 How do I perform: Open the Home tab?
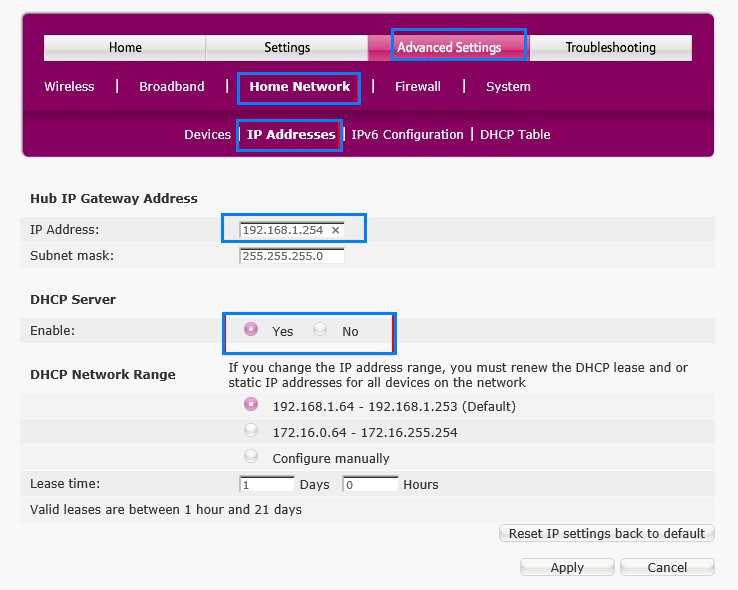point(125,48)
